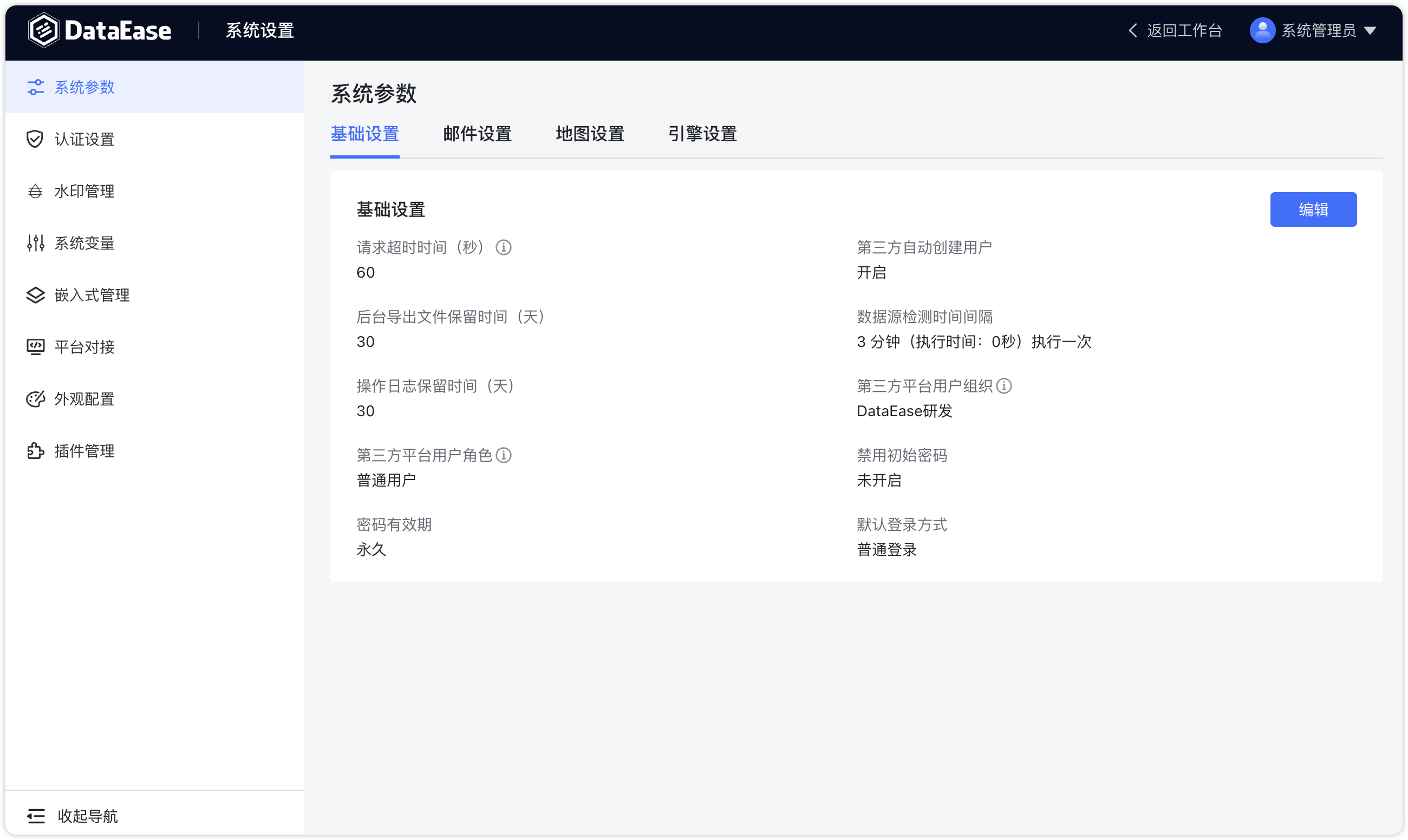Click the 3 分钟 执行一次 interval value
Viewport: 1408px width, 840px height.
(974, 342)
